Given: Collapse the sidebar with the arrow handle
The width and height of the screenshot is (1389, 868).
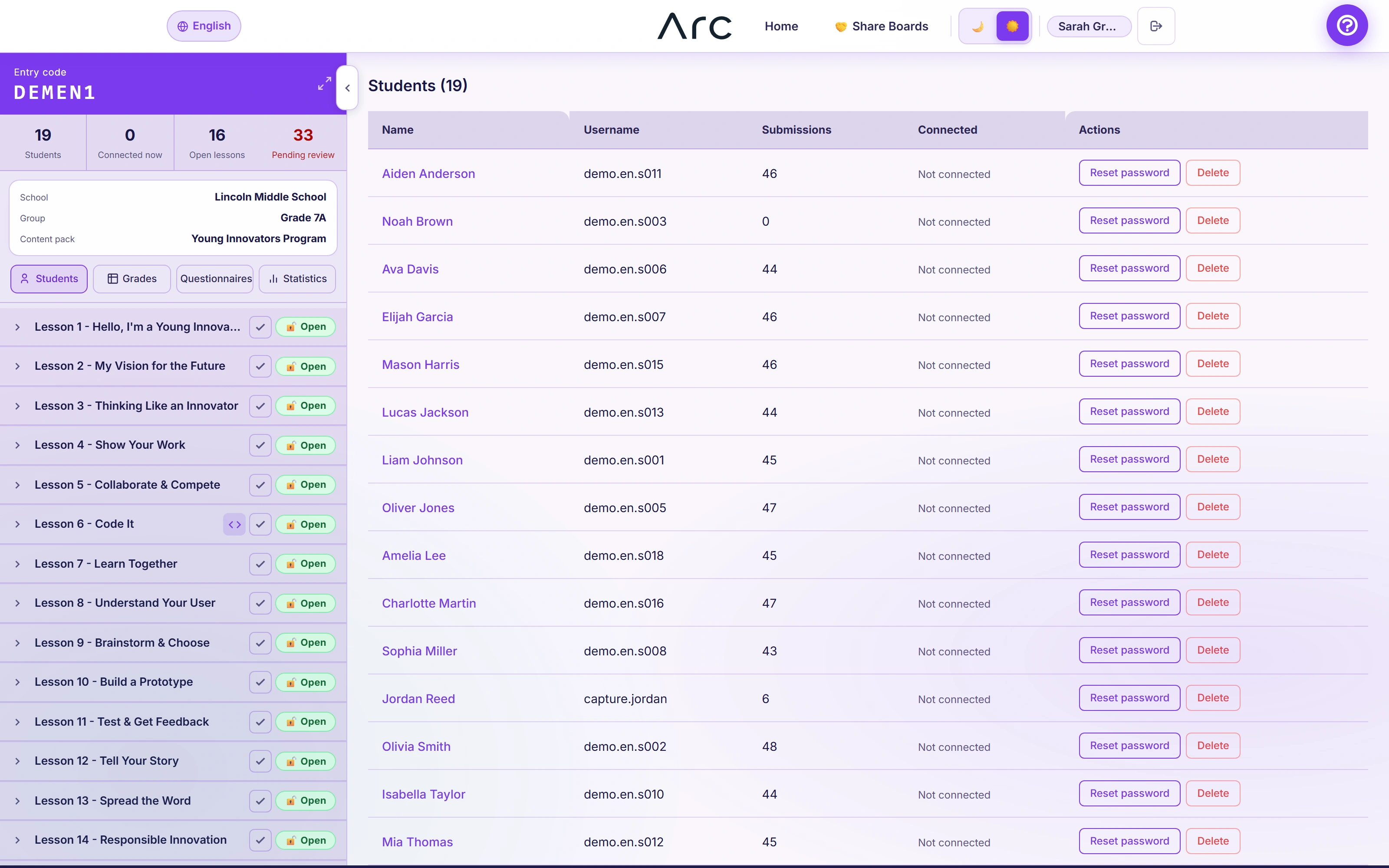Looking at the screenshot, I should point(347,88).
